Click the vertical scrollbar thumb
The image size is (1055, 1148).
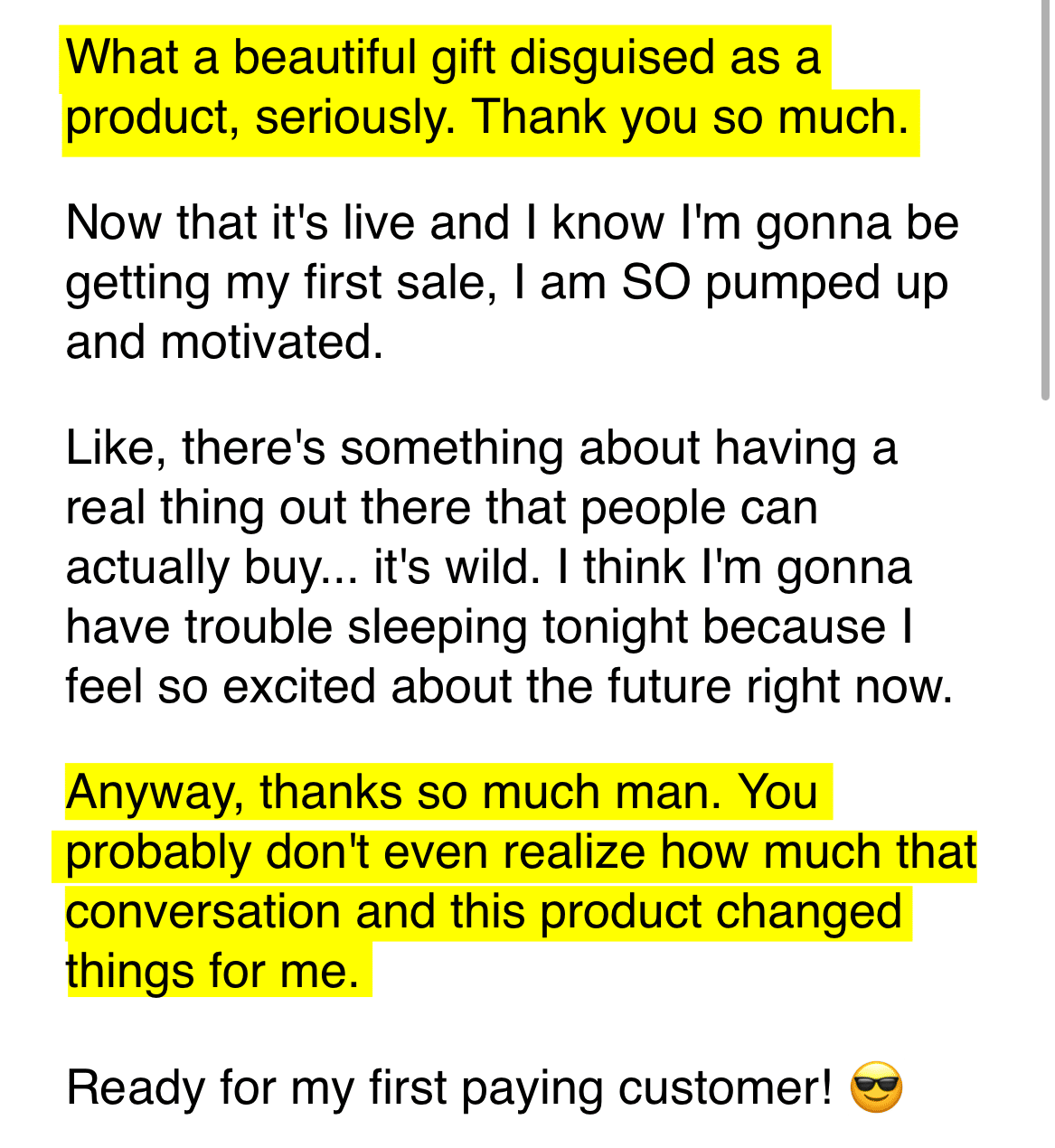coord(1045,199)
